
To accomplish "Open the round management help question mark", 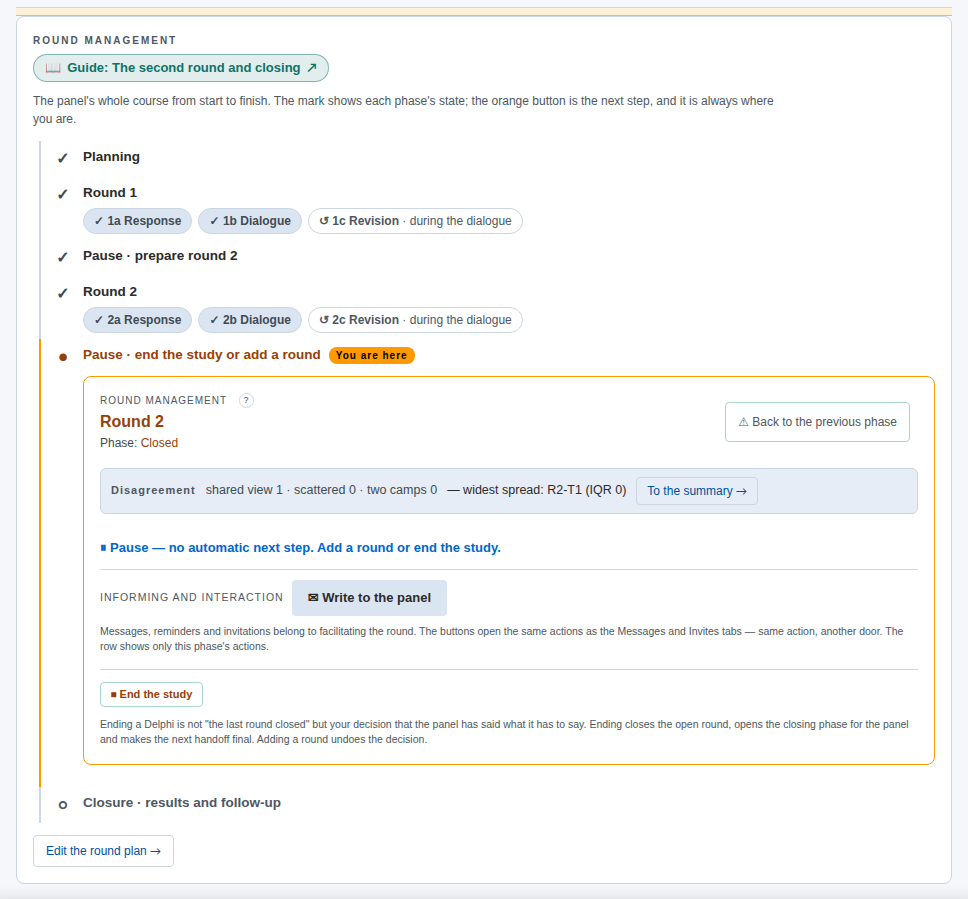I will tap(246, 400).
